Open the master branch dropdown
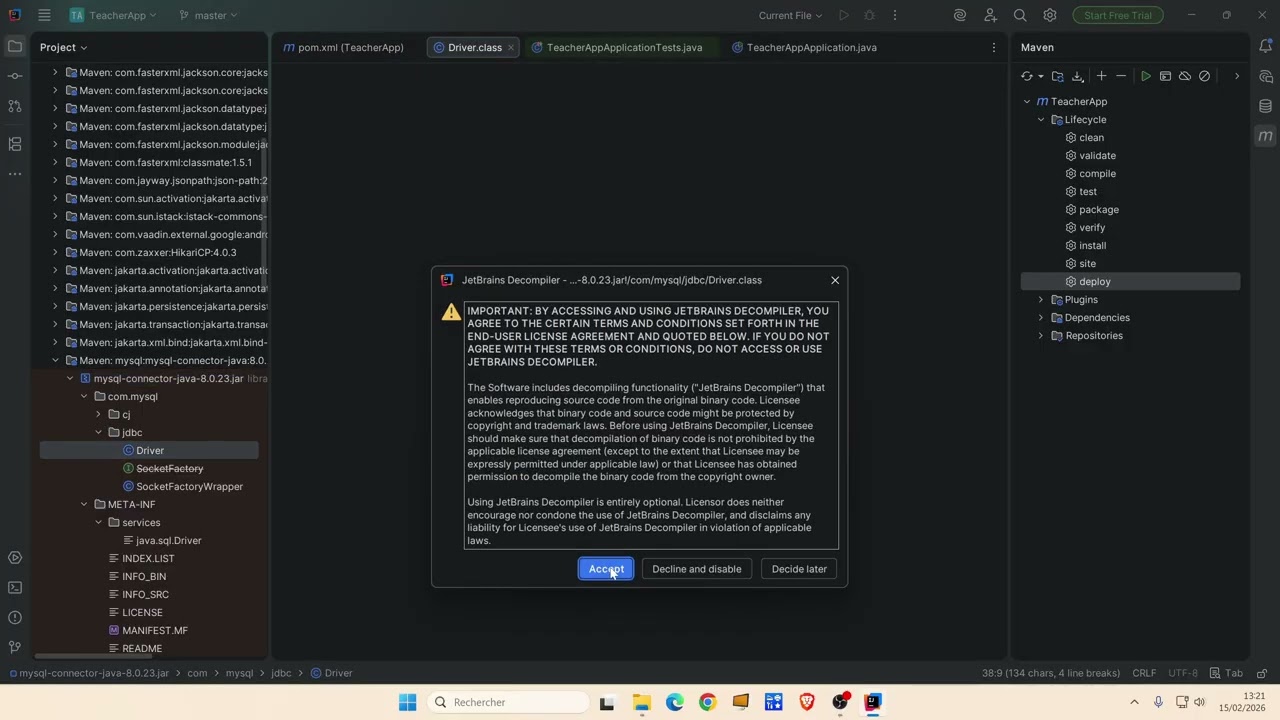 pos(208,15)
